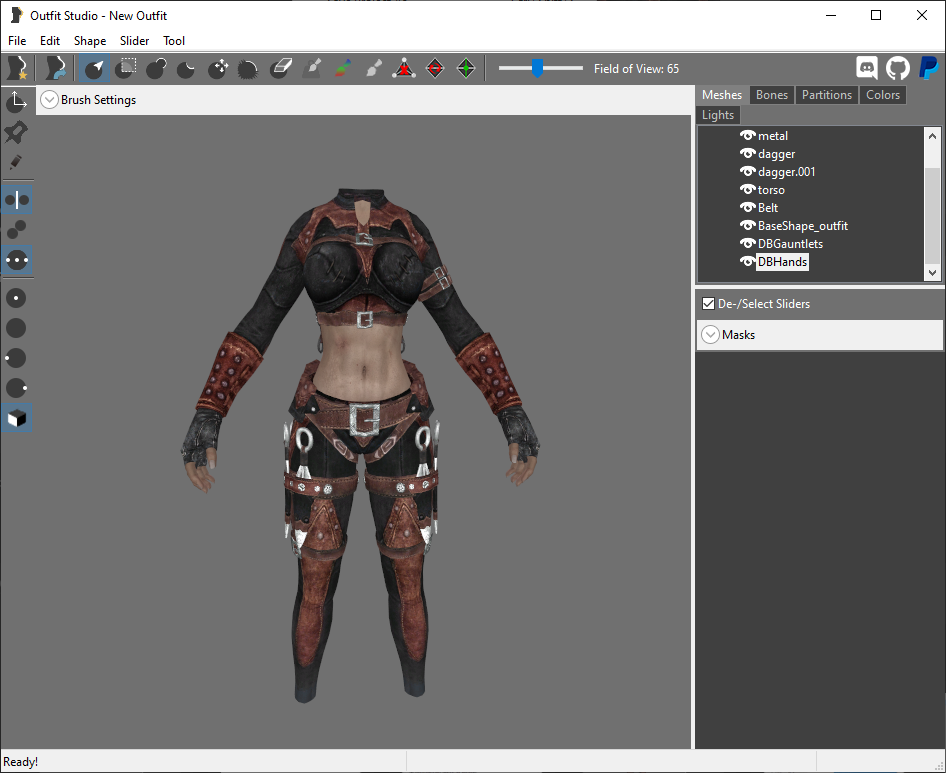The image size is (946, 773).
Task: Expand the Brush Settings panel
Action: pos(49,100)
